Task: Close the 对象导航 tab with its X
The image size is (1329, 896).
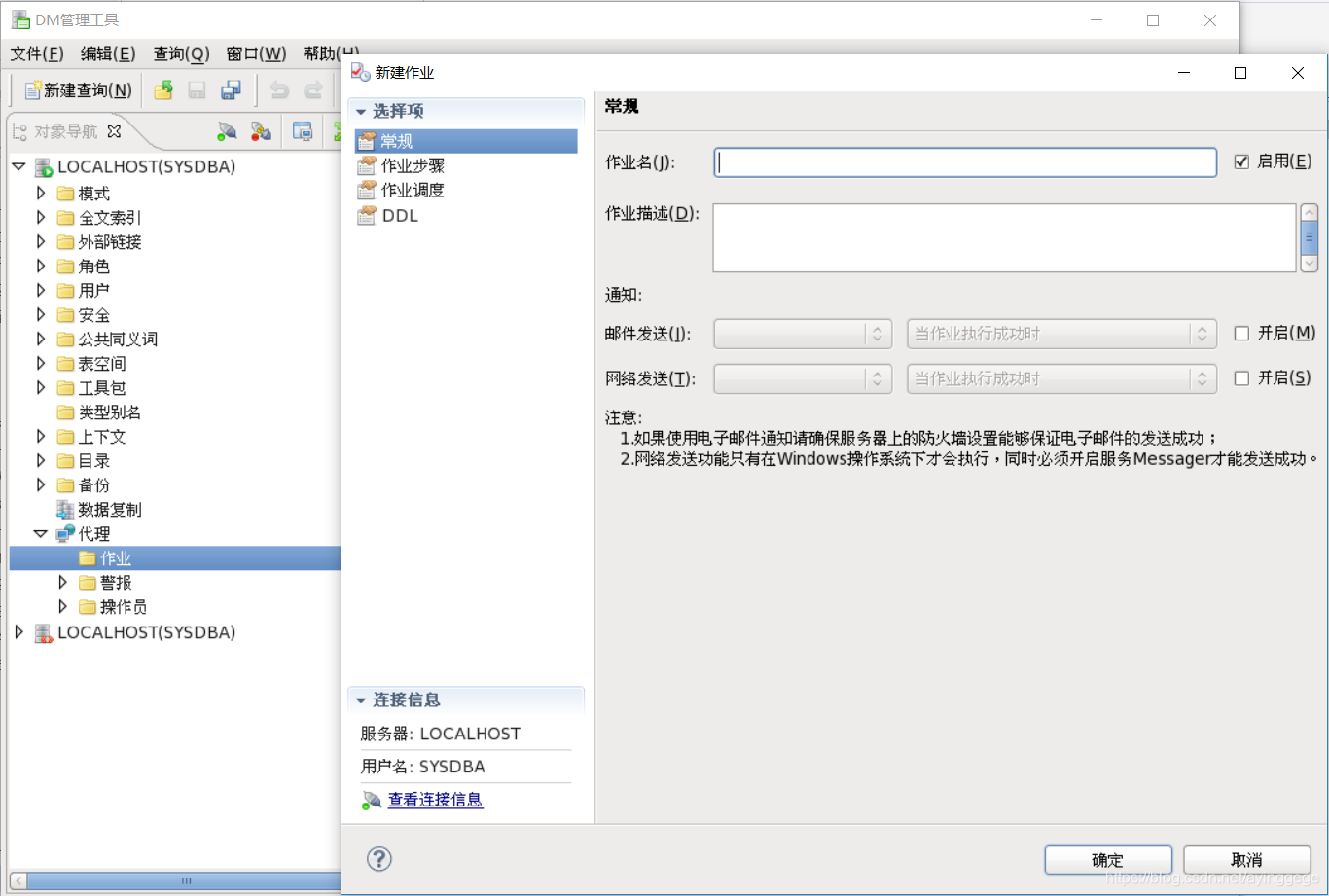Action: [x=114, y=130]
